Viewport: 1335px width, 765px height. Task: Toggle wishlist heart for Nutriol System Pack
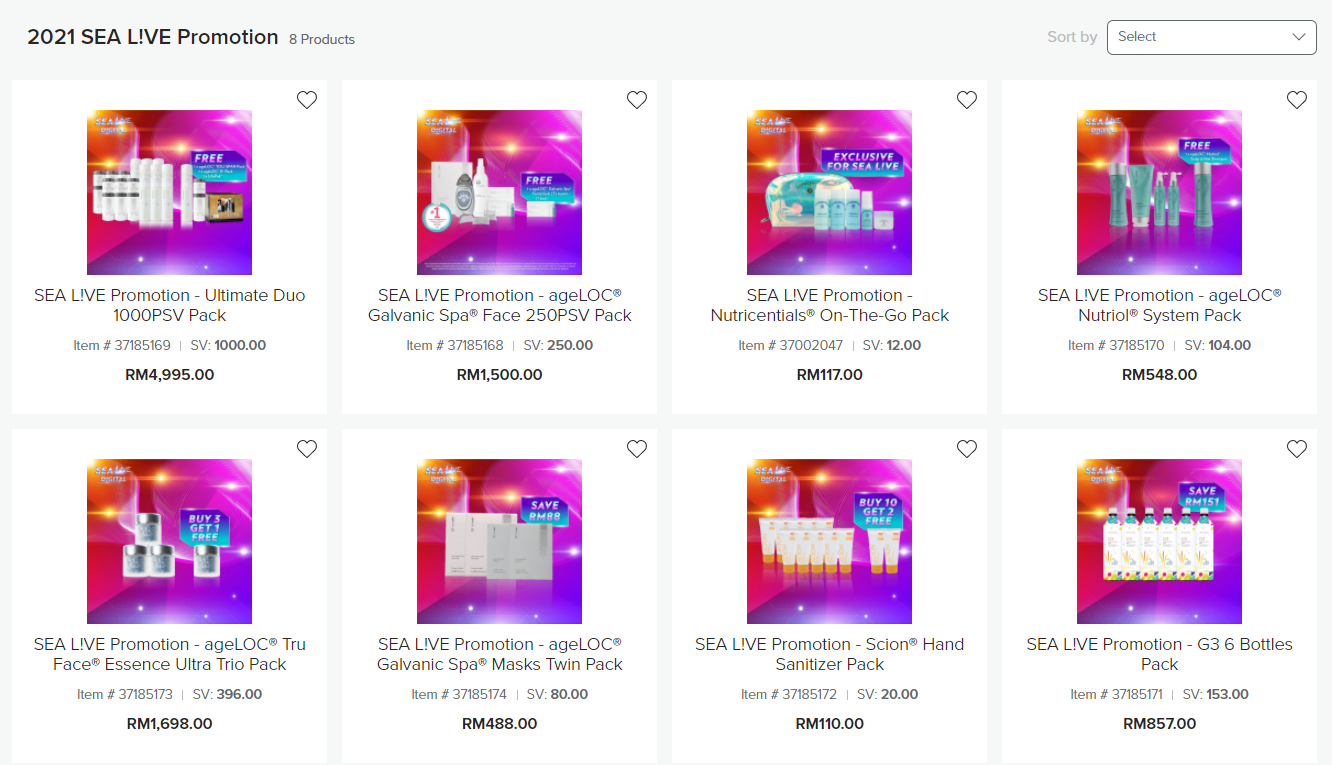pyautogui.click(x=1297, y=100)
